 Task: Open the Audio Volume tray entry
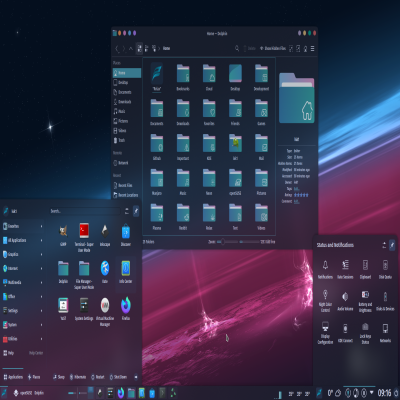[x=345, y=301]
